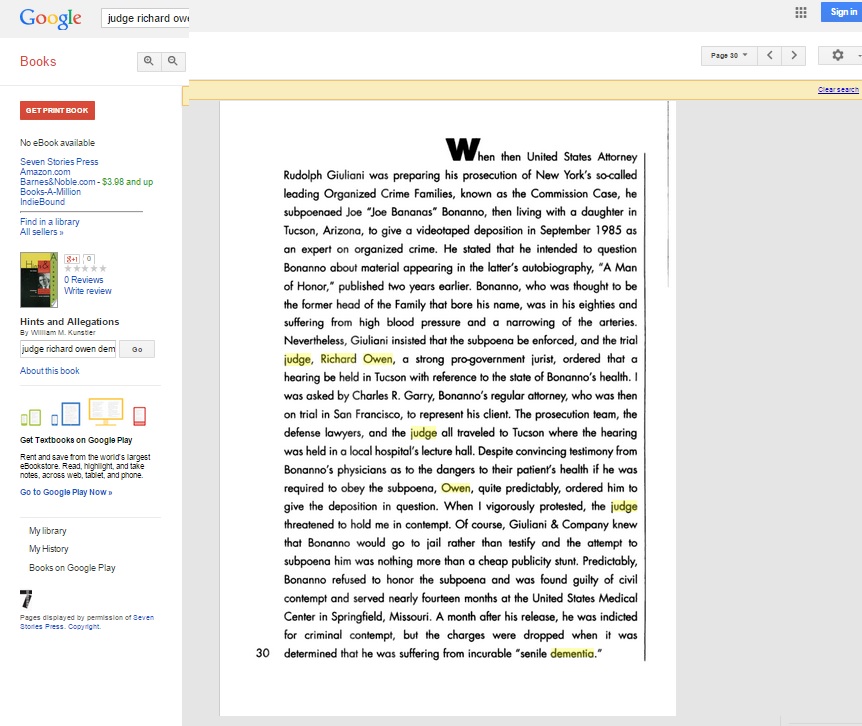862x726 pixels.
Task: Click Go to Google Play Now
Action: coord(66,492)
